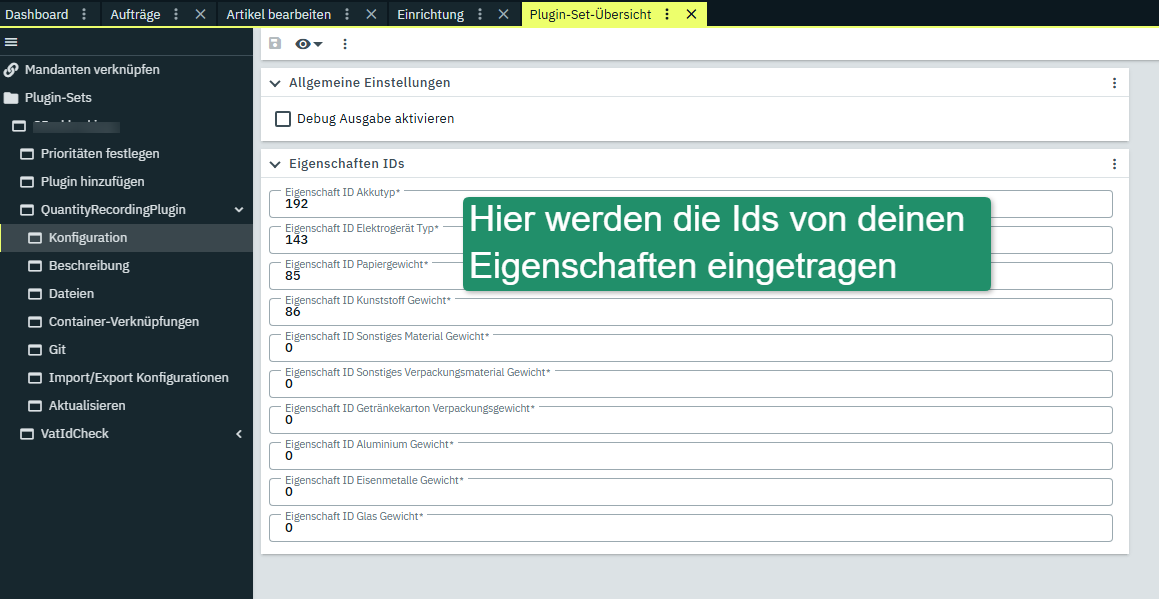Collapse the Eigenschaften IDs section
Viewport: 1159px width, 599px height.
275,164
